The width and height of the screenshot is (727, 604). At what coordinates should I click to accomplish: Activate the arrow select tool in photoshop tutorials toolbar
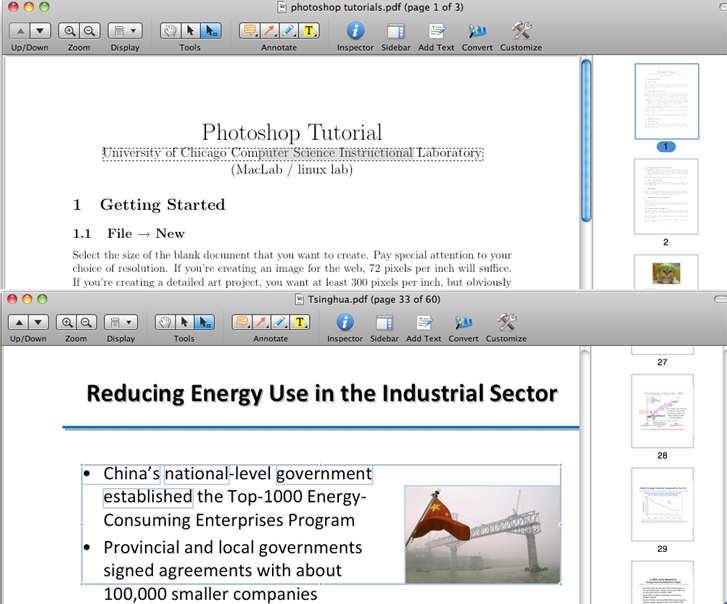(x=189, y=31)
